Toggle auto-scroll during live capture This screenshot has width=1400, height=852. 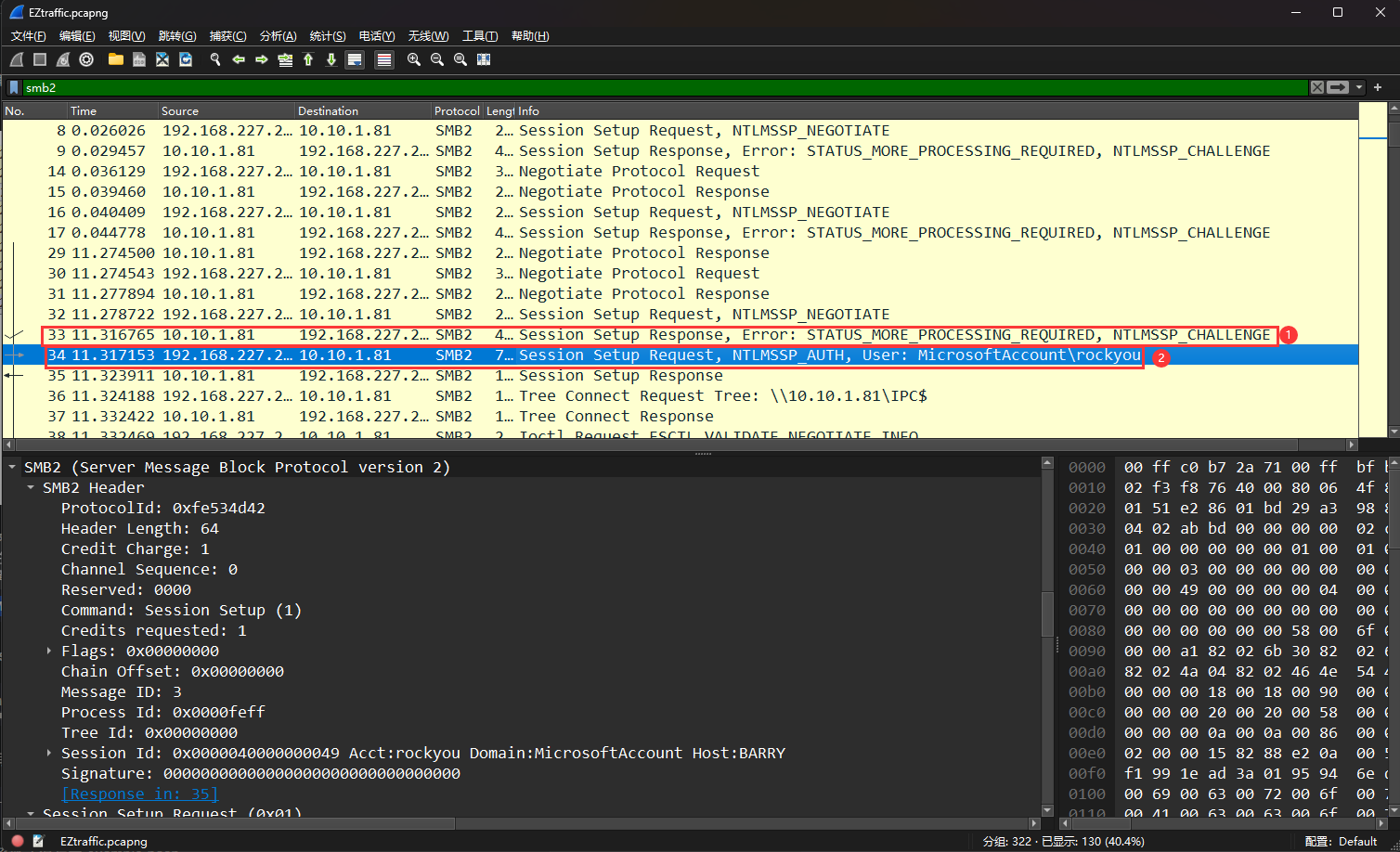355,59
